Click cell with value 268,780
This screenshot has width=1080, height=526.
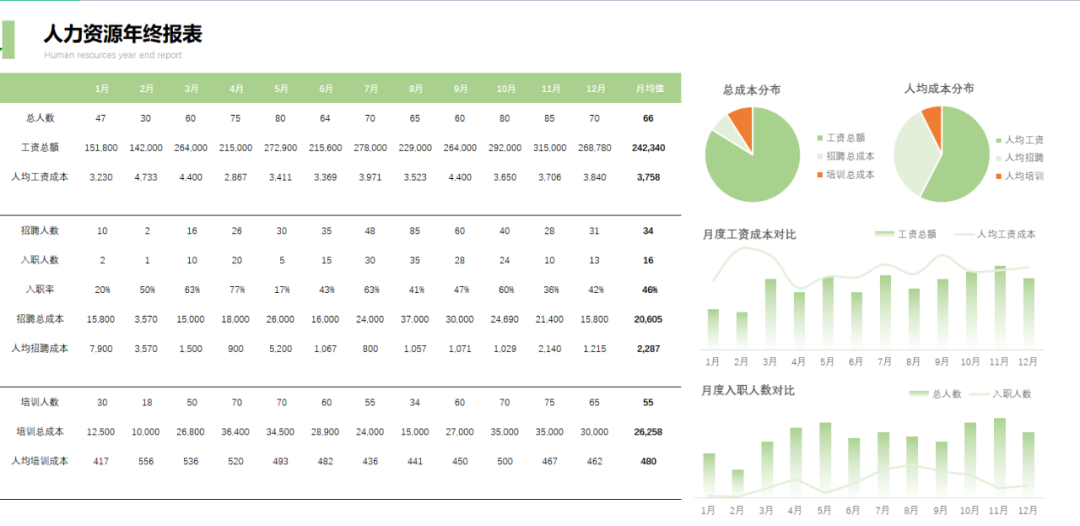(x=594, y=148)
